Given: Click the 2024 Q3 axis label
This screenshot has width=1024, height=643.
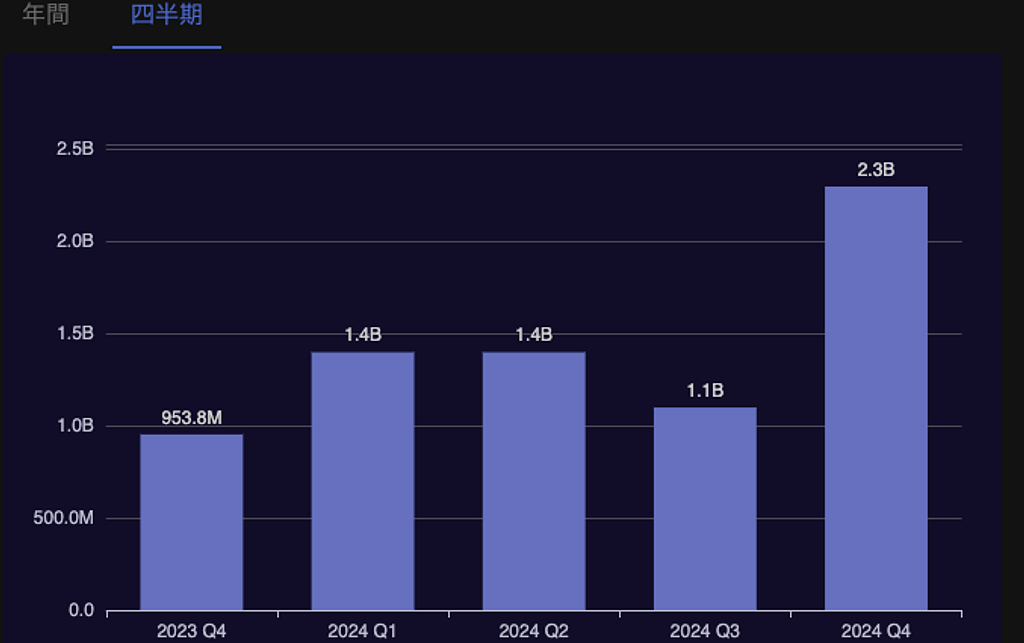Looking at the screenshot, I should point(705,631).
